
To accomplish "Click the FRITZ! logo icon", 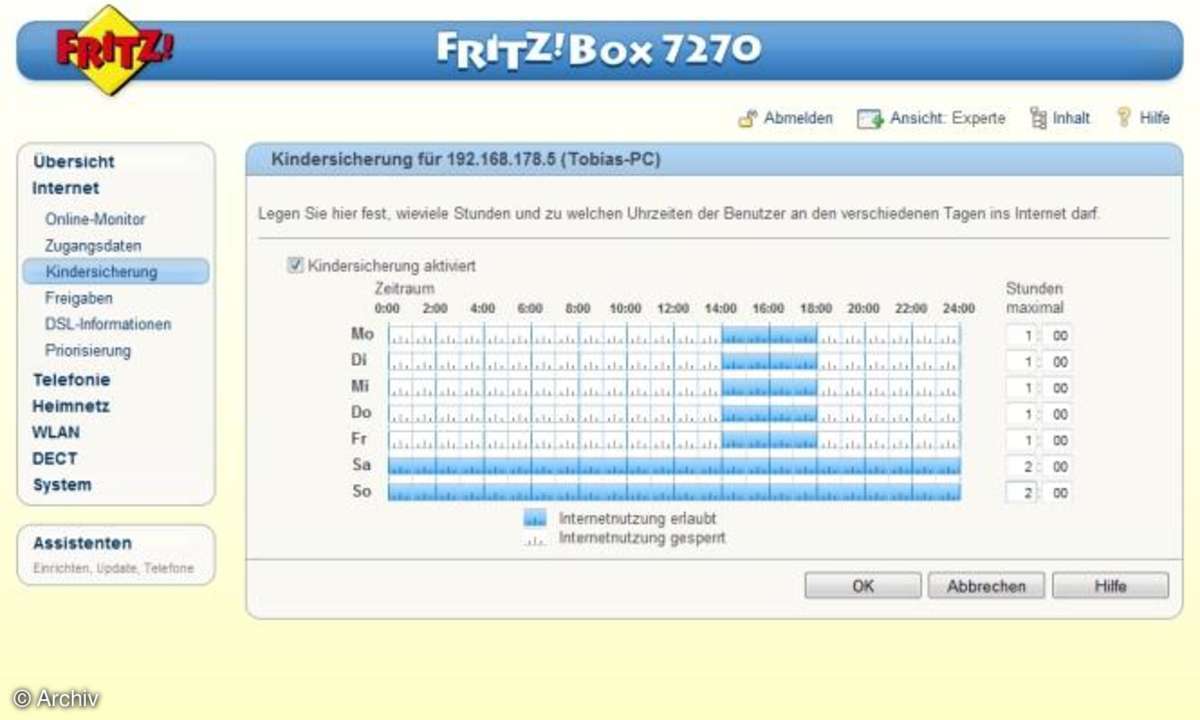I will [113, 50].
